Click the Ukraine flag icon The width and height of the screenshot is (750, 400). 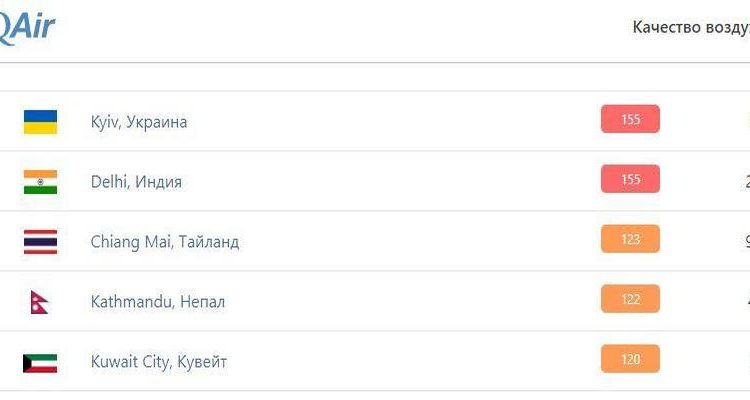[40, 122]
